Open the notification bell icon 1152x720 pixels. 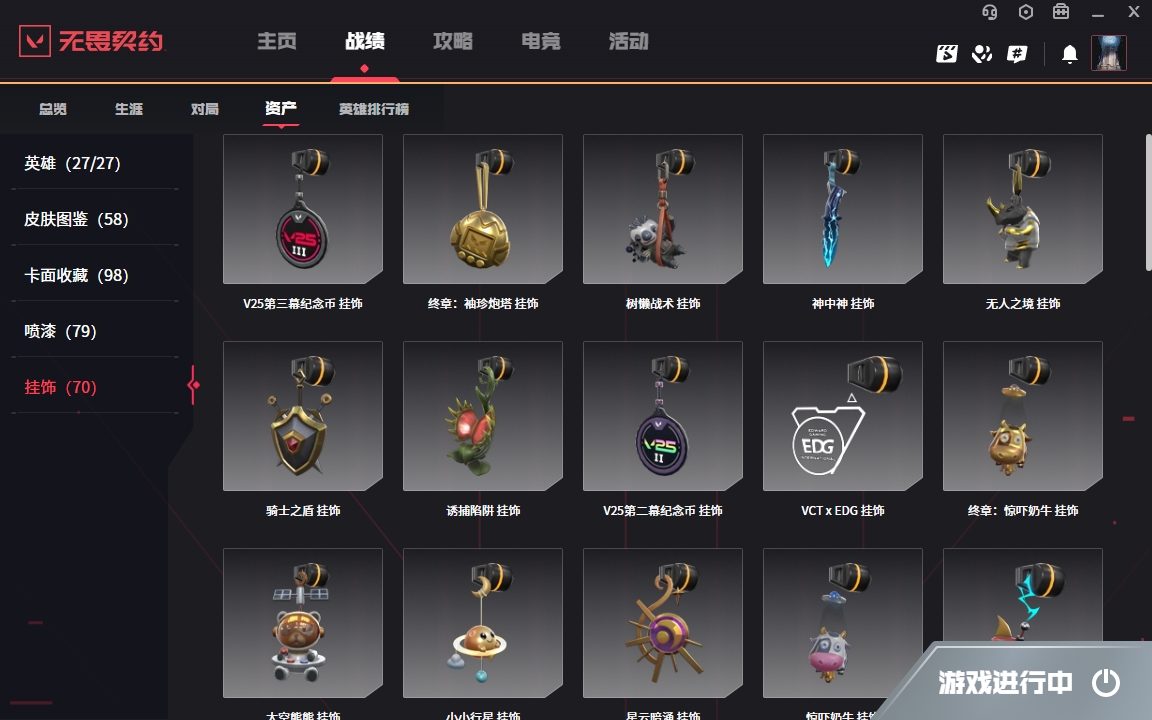[1070, 54]
